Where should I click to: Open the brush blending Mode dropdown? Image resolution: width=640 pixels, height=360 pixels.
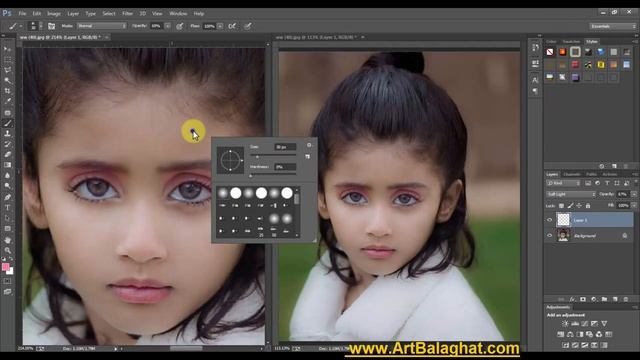[x=102, y=26]
